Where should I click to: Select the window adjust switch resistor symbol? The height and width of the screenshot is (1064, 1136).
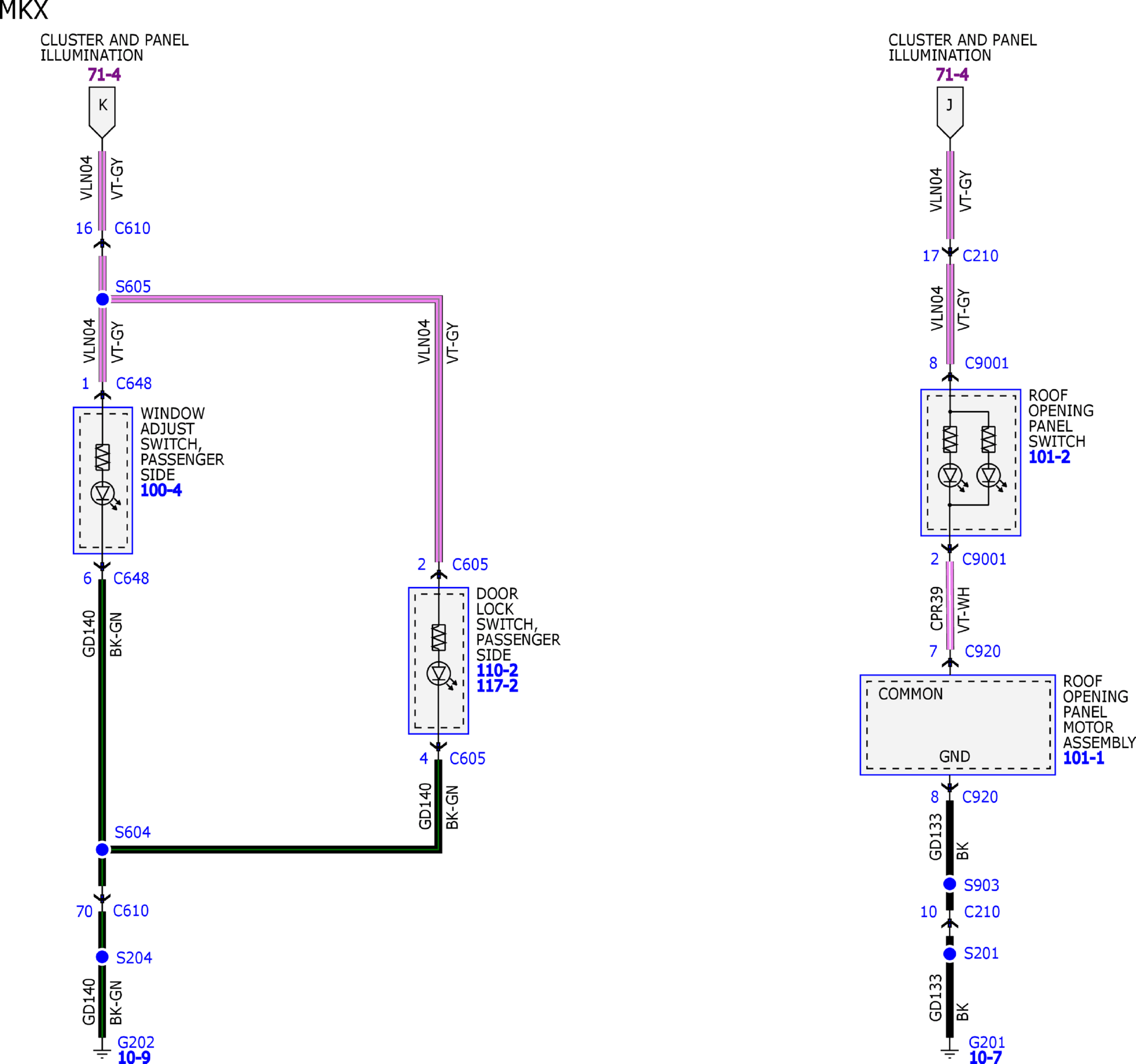point(102,457)
